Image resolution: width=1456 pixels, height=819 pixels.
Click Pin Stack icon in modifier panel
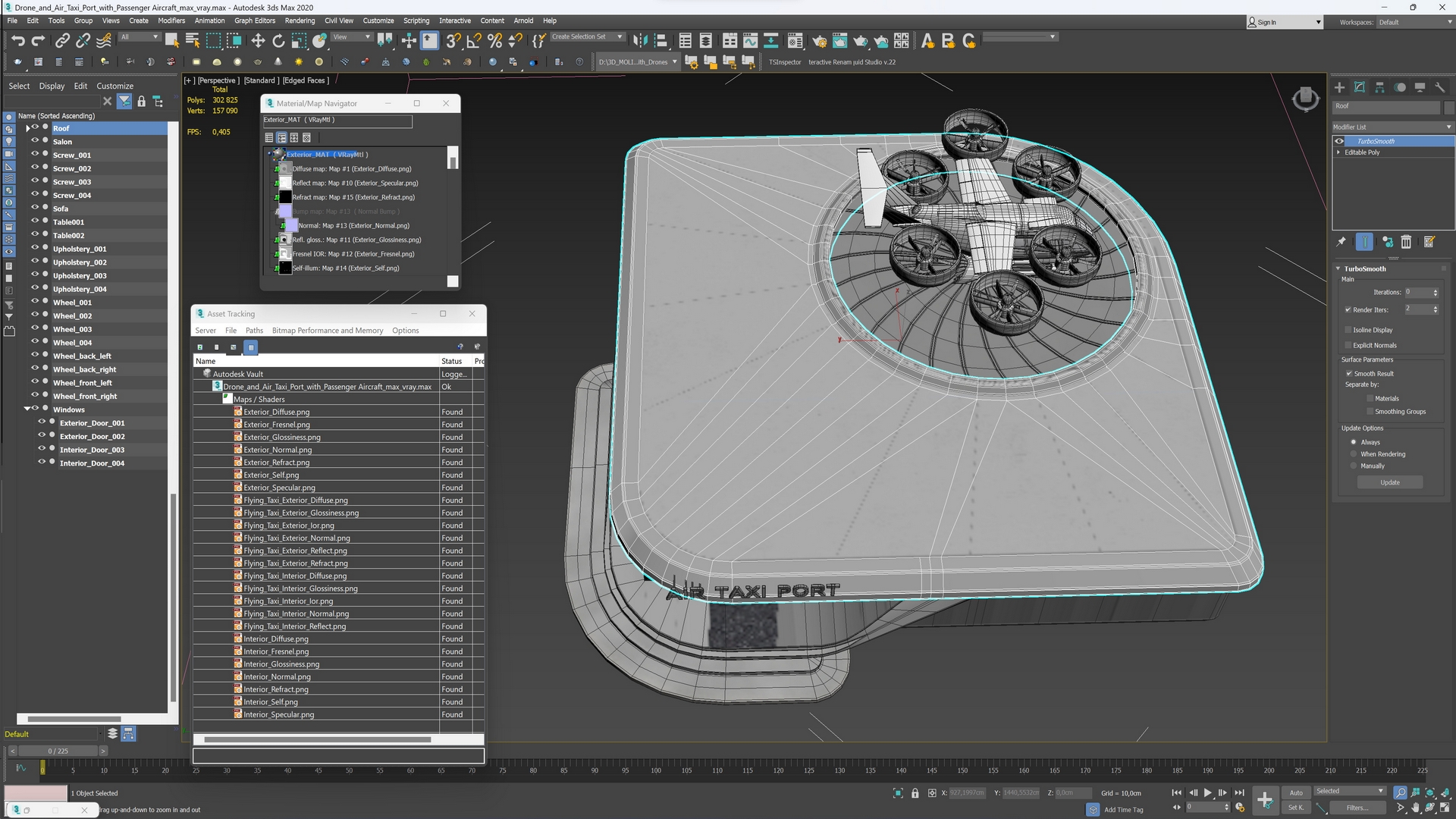[x=1341, y=242]
